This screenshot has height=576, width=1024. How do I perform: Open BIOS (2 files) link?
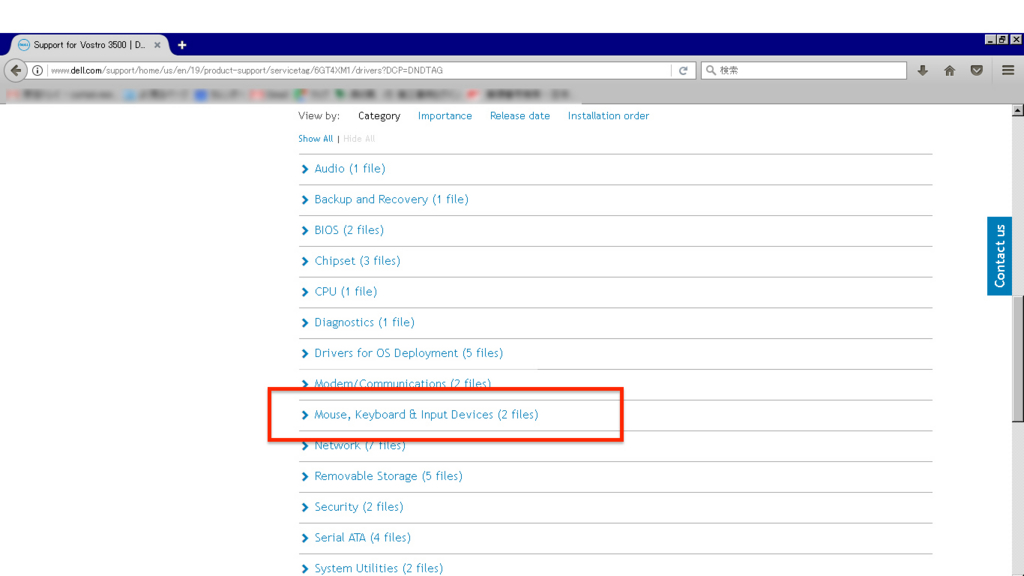[x=349, y=230]
